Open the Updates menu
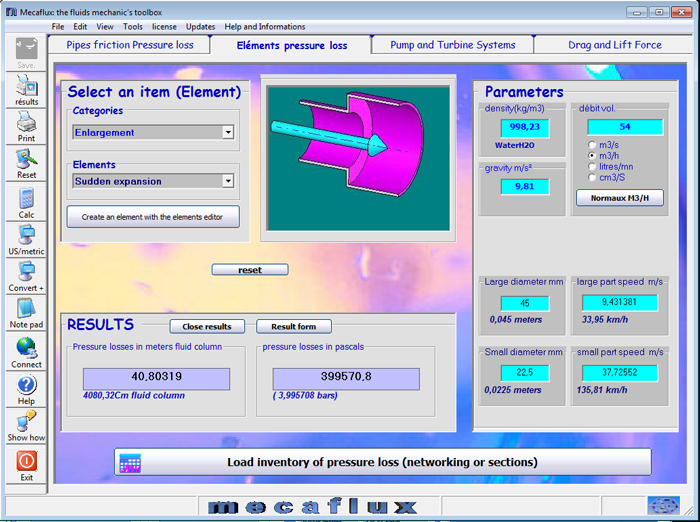The image size is (700, 522). pyautogui.click(x=200, y=27)
